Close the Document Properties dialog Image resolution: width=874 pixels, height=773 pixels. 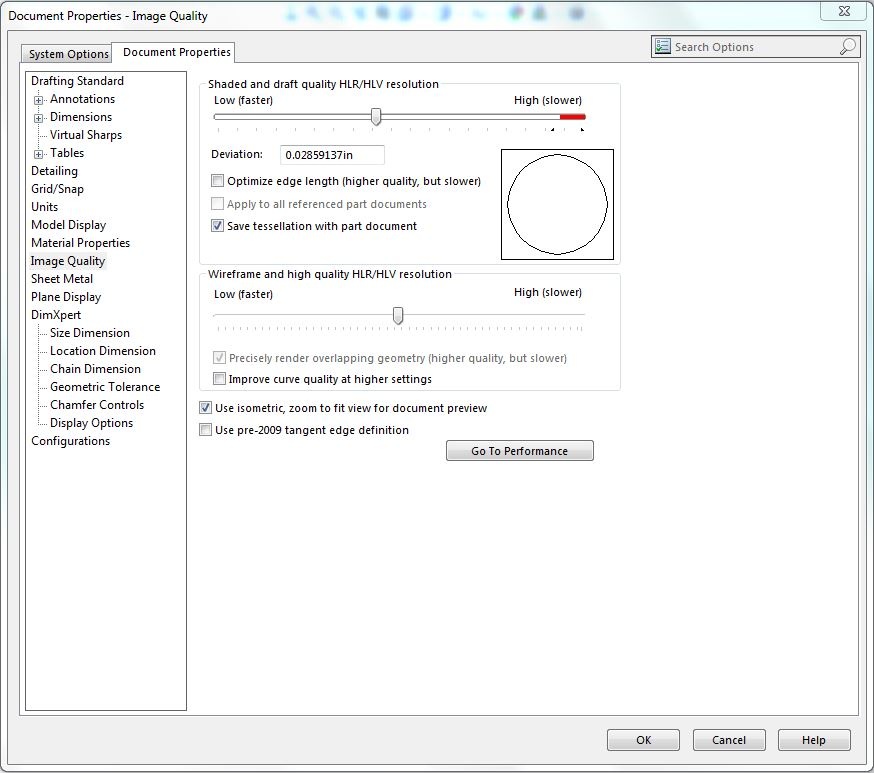pyautogui.click(x=844, y=11)
